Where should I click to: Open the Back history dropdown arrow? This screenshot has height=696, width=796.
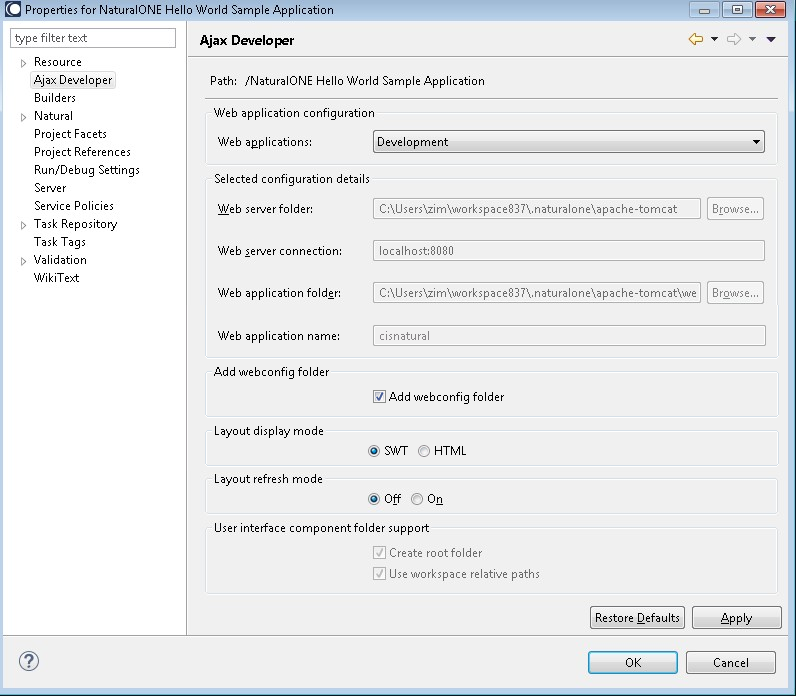714,40
